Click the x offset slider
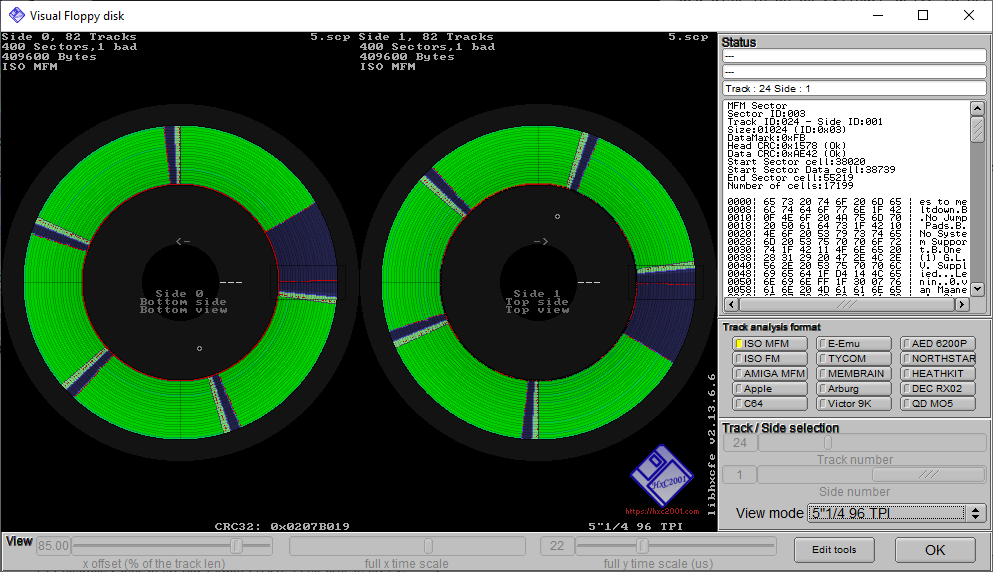 (x=172, y=545)
